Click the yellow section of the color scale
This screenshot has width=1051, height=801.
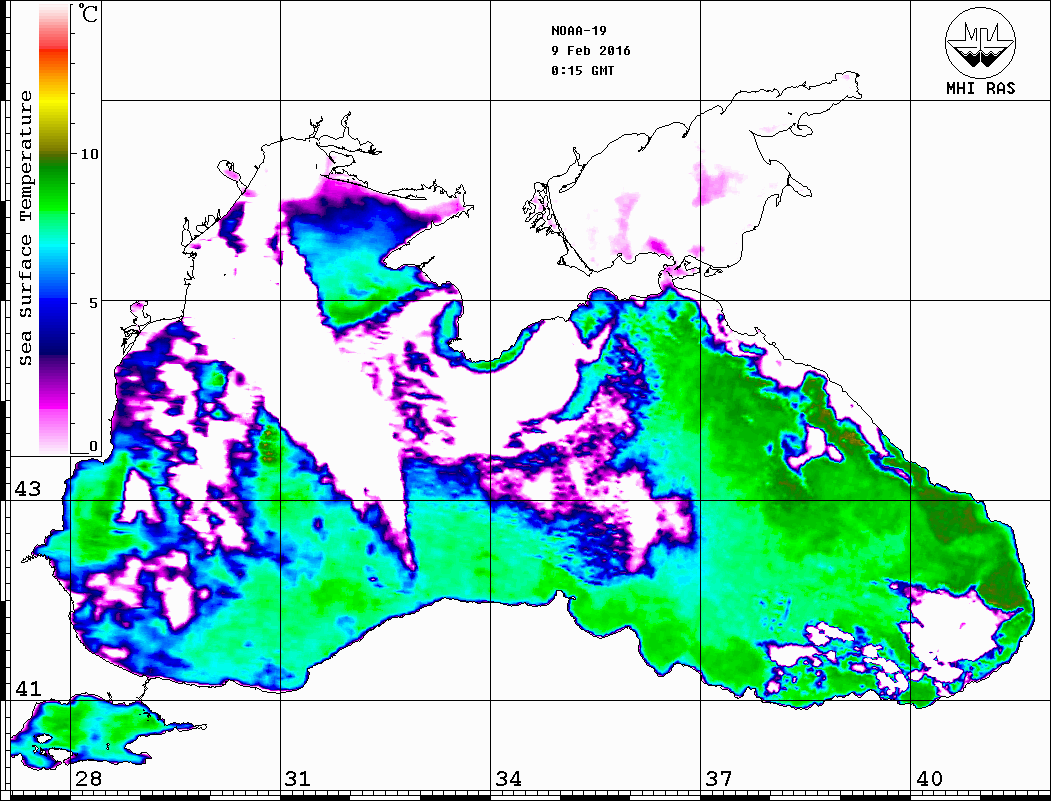pyautogui.click(x=54, y=102)
